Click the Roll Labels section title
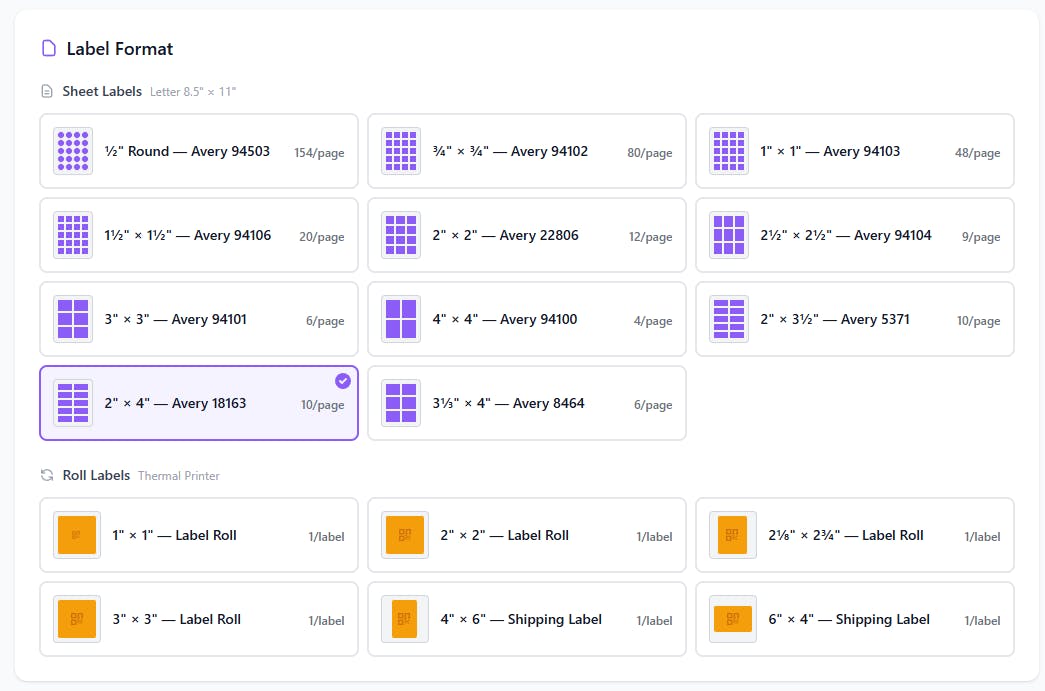Viewport: 1045px width, 691px height. tap(96, 475)
